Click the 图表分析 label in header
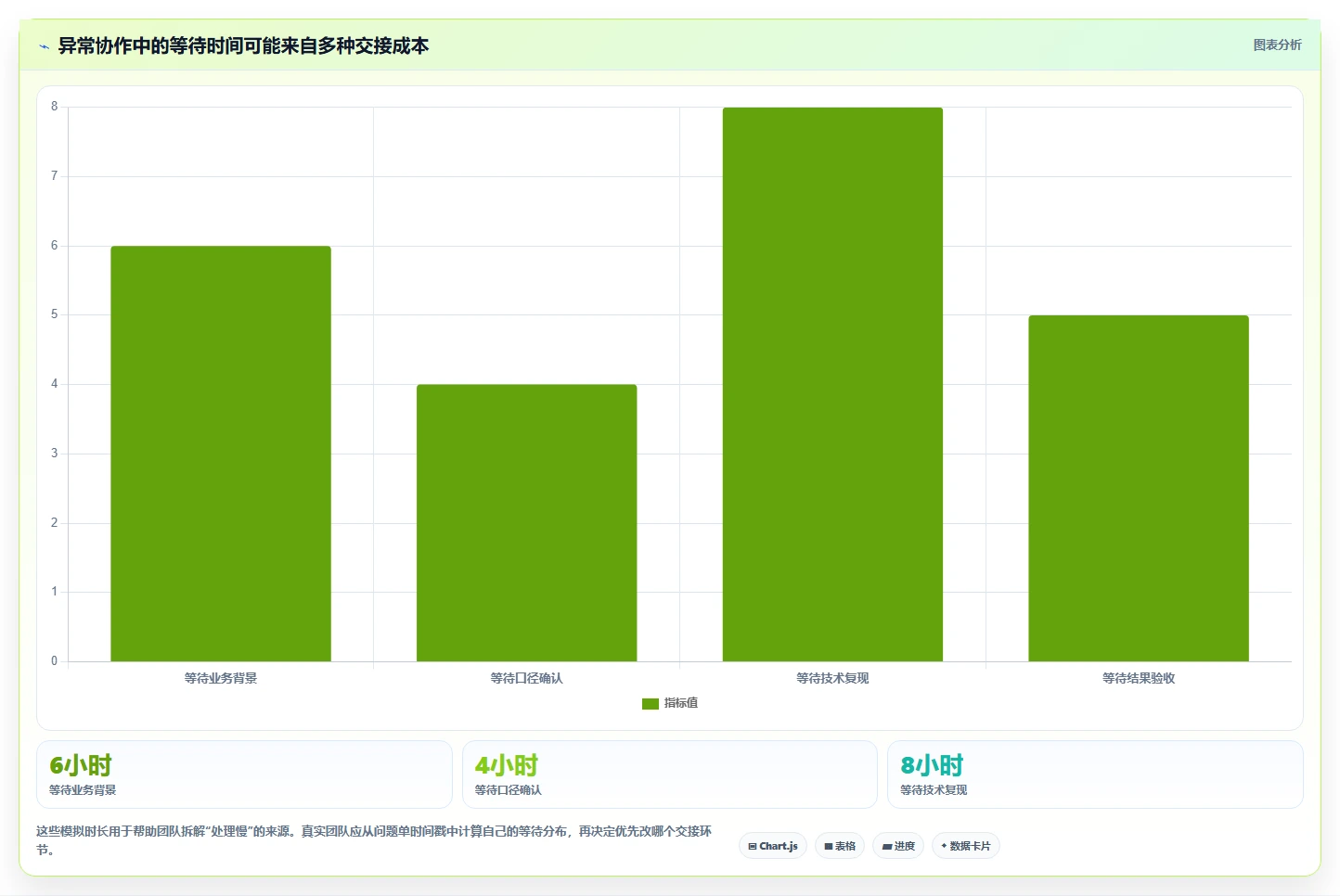 (1277, 45)
